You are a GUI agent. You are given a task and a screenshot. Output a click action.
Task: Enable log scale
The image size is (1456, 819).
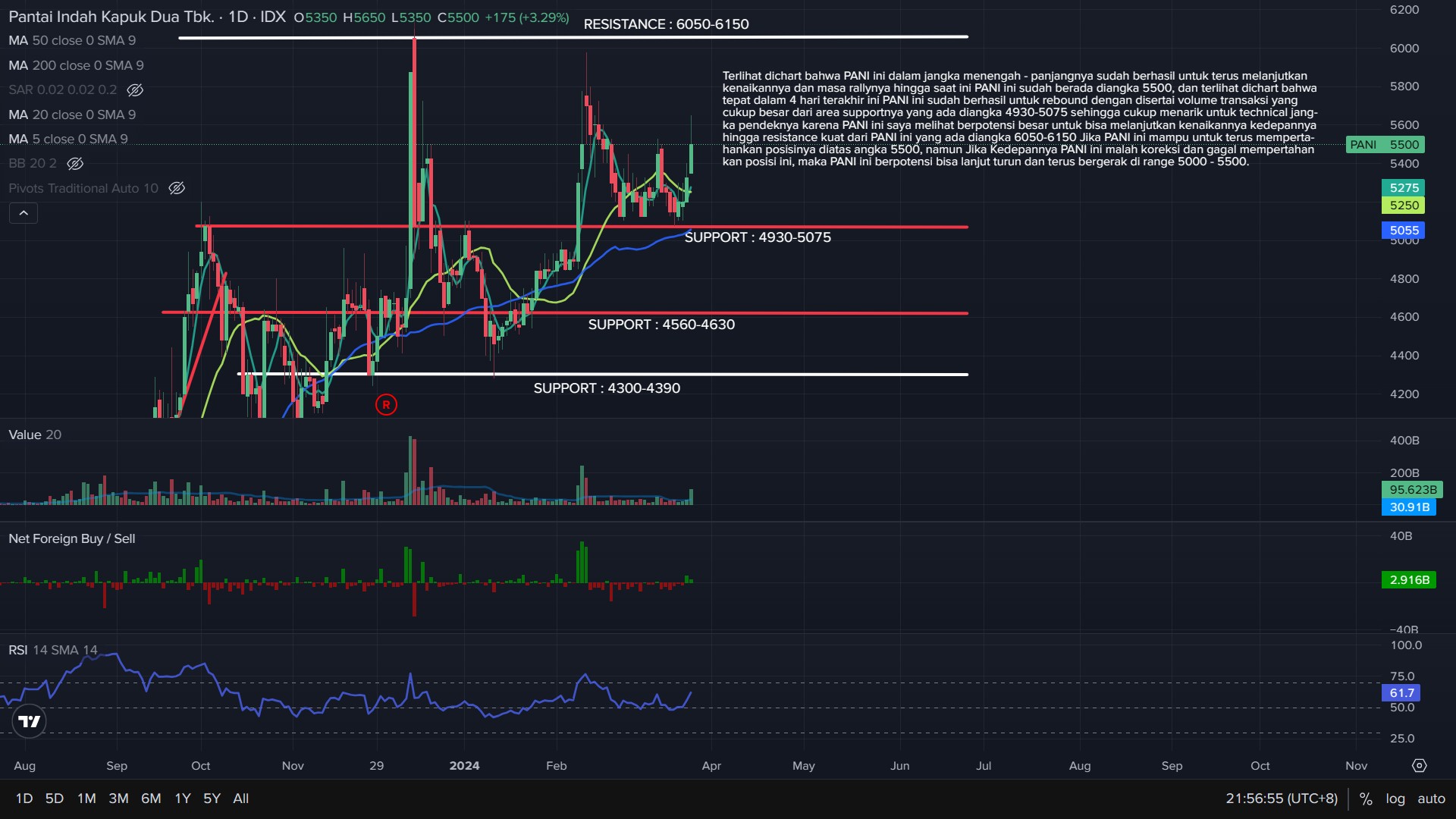coord(1395,799)
